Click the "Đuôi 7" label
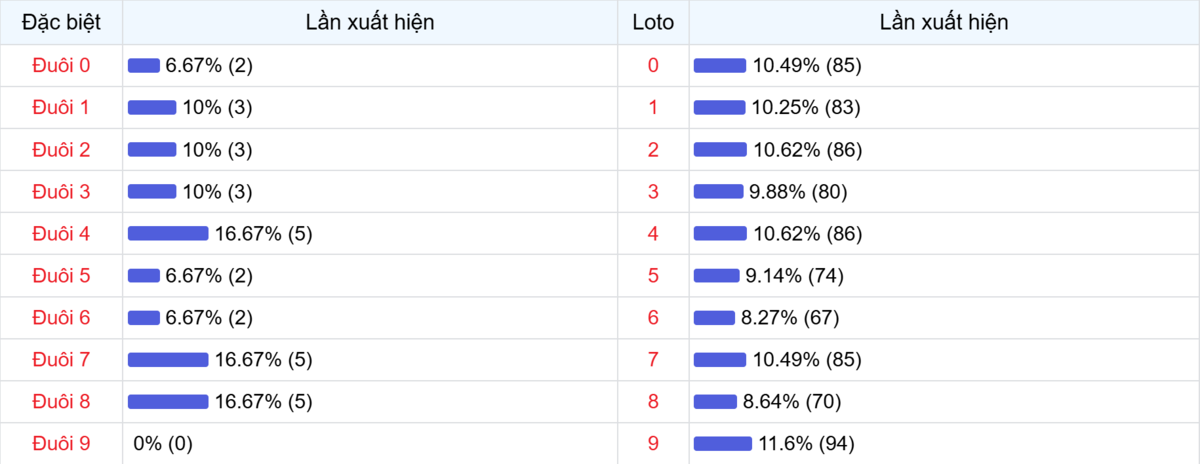 (x=61, y=360)
